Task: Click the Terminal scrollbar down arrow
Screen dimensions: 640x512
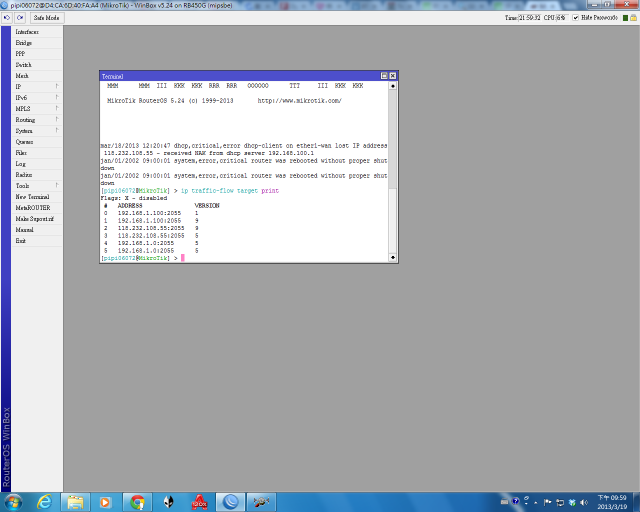Action: click(393, 257)
